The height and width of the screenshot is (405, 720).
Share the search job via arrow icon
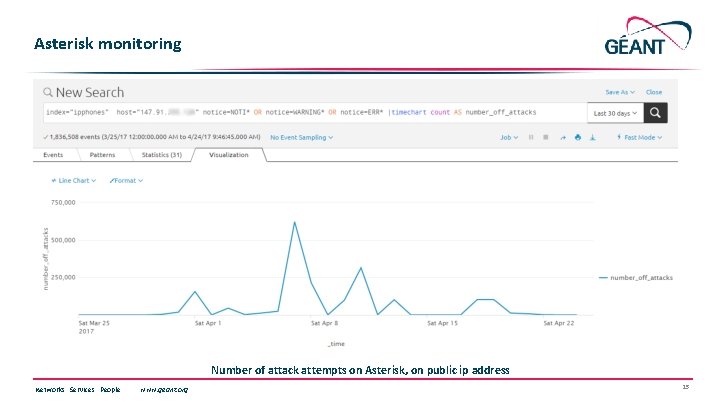pos(563,137)
